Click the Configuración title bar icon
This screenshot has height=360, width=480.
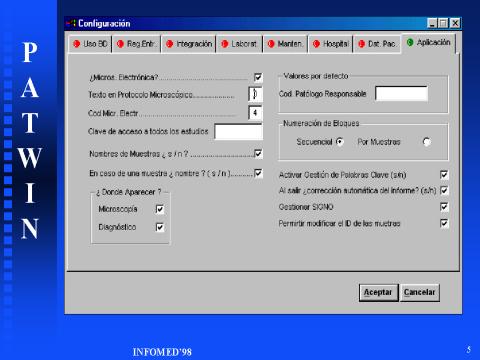[x=71, y=23]
